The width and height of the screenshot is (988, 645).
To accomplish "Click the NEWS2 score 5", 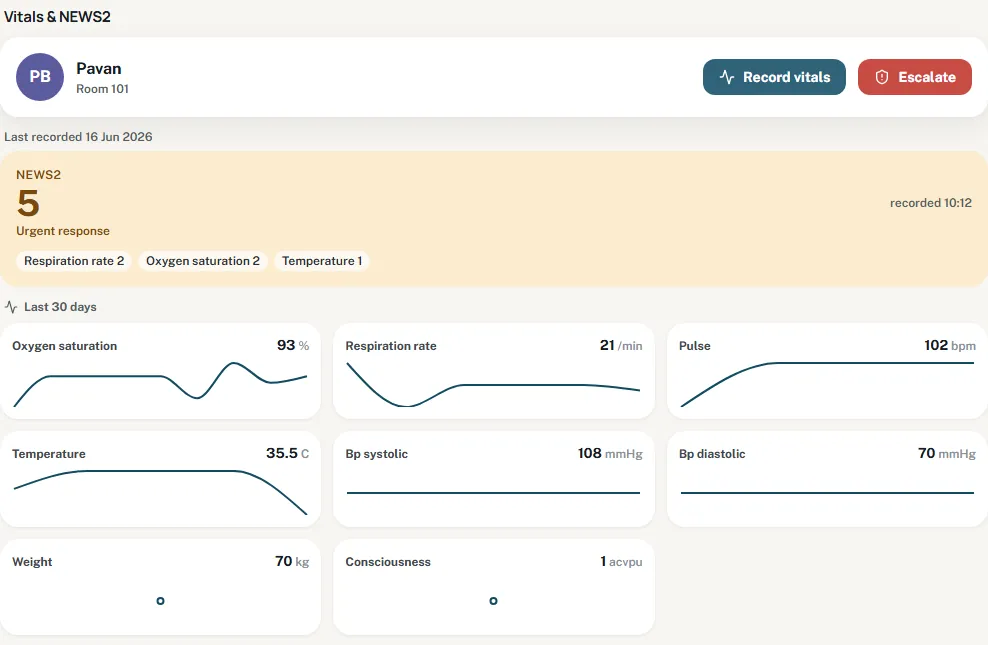I will tap(28, 203).
